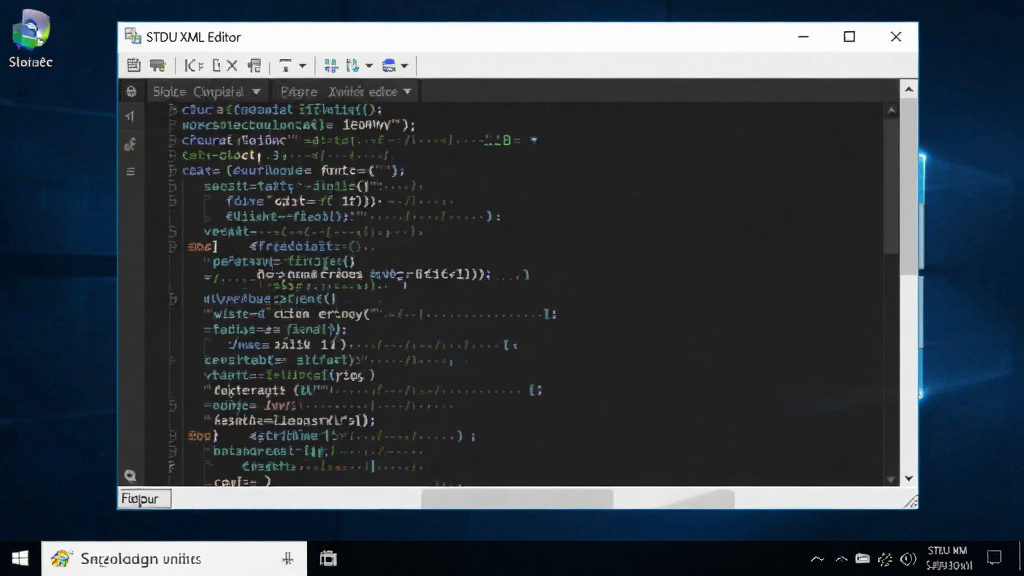Open the dropdown arrow next to the sort icon
The width and height of the screenshot is (1024, 576).
coord(369,66)
